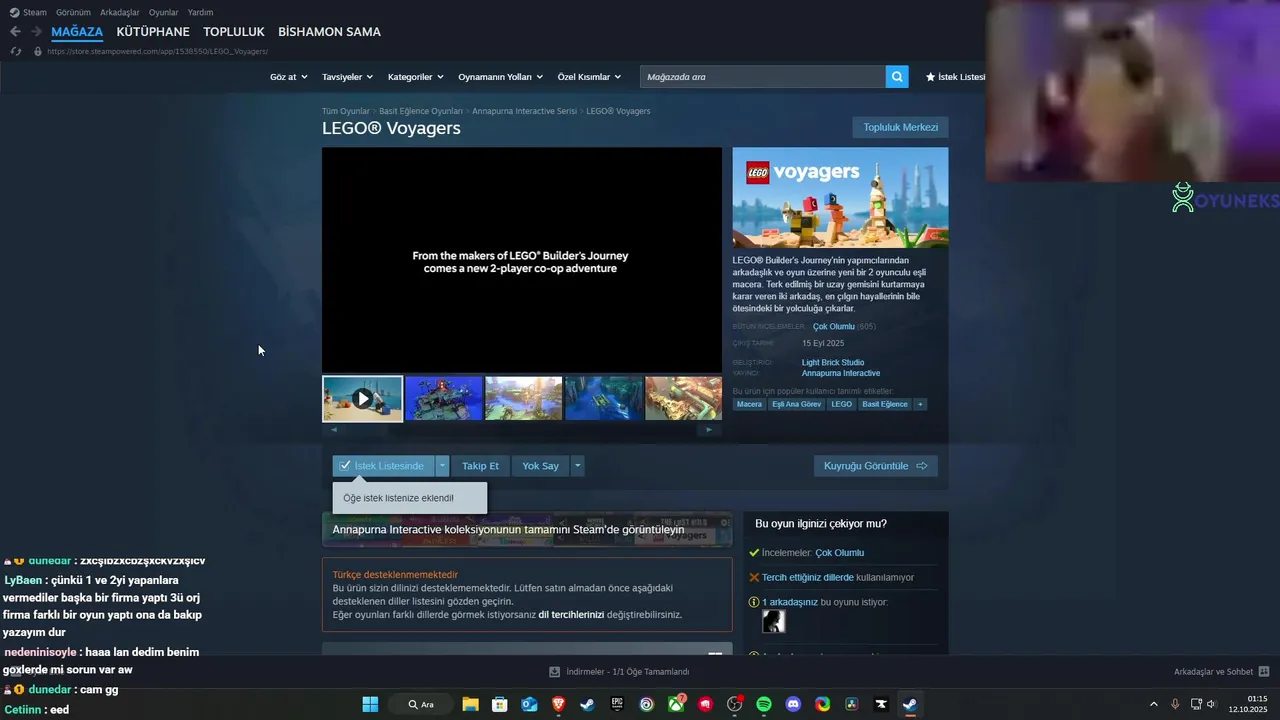
Task: Open Brave browser from the taskbar
Action: [x=558, y=704]
